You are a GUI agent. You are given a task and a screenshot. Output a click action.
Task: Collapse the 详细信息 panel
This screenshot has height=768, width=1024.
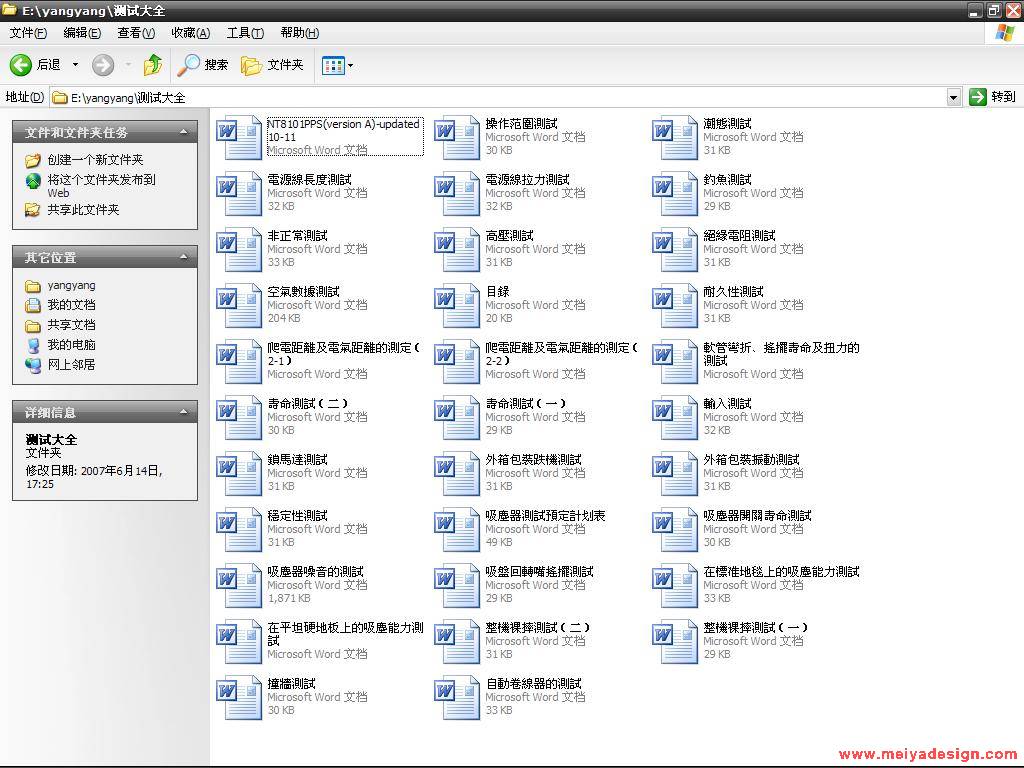click(183, 412)
